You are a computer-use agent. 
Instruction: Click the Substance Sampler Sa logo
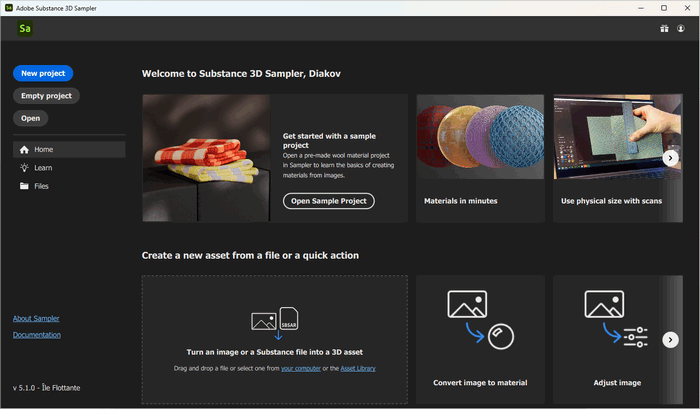[x=25, y=29]
